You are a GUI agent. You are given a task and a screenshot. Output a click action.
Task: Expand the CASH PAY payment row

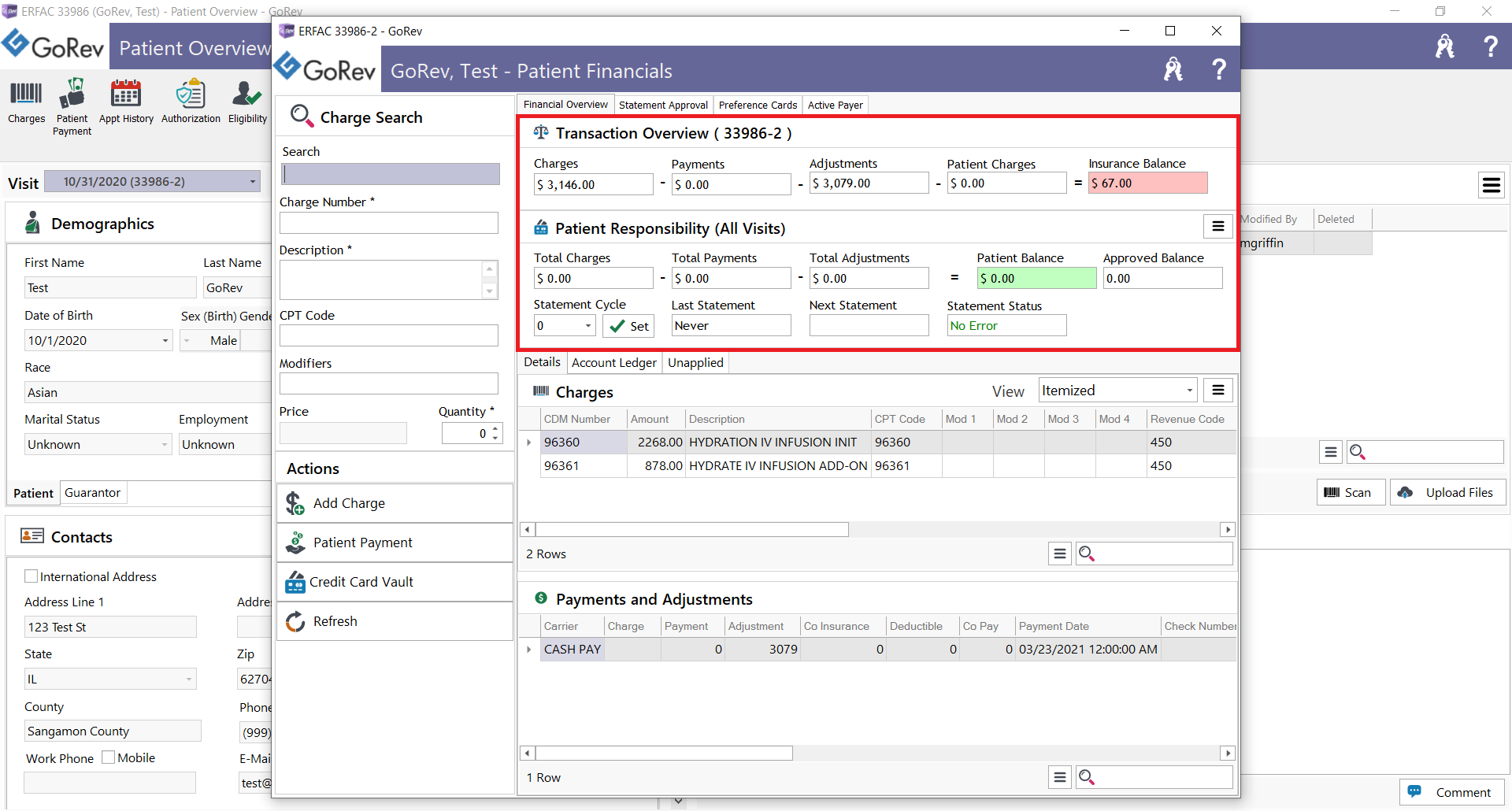pyautogui.click(x=529, y=650)
